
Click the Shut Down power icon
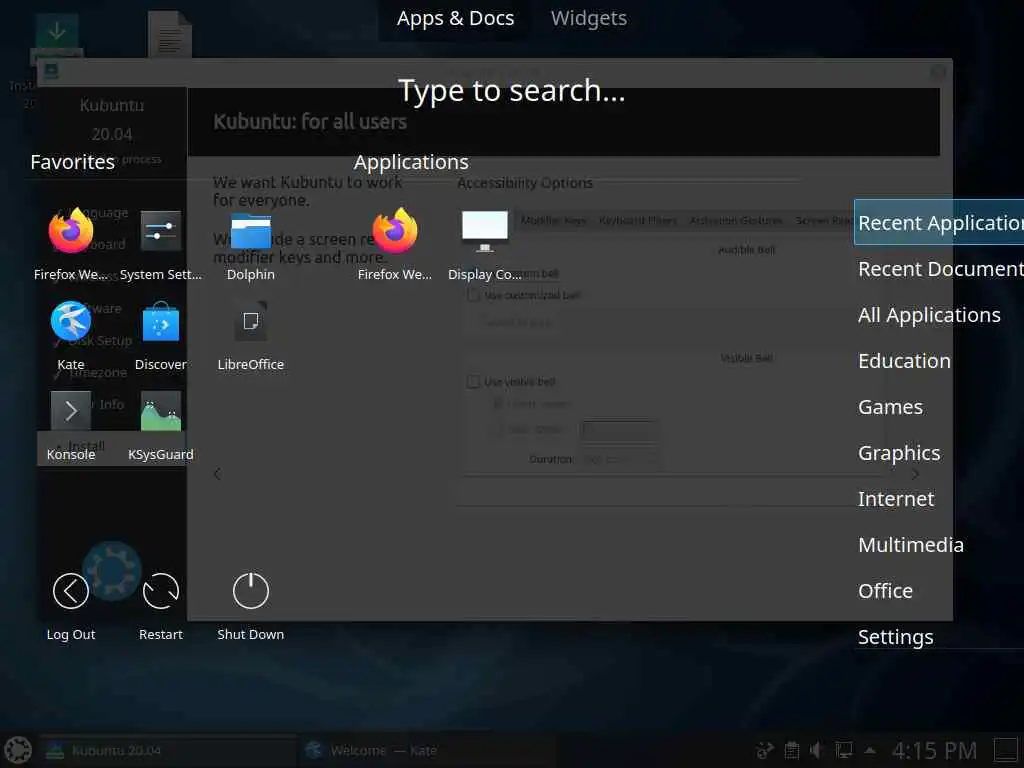(x=251, y=591)
